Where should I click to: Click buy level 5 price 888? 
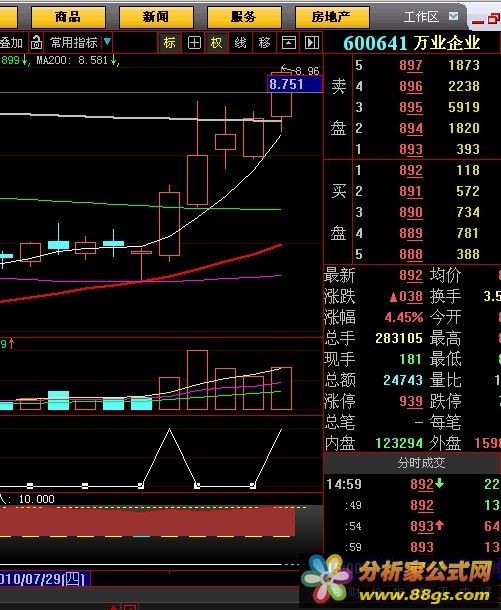click(411, 254)
